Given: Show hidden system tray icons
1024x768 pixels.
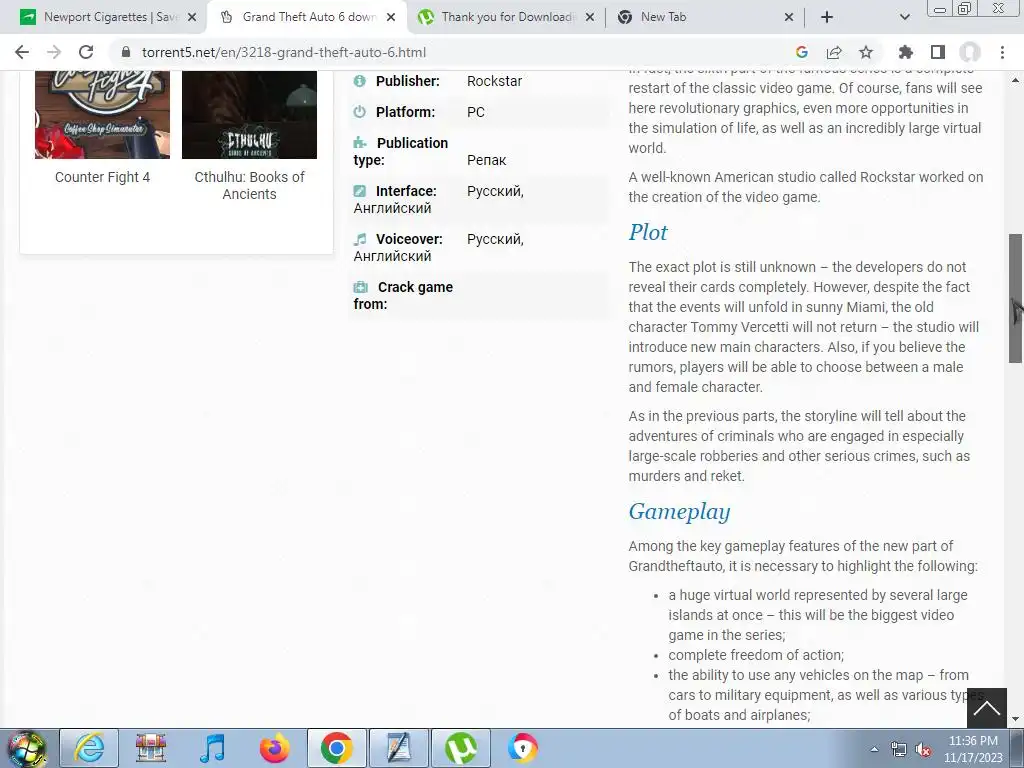Looking at the screenshot, I should pos(874,749).
